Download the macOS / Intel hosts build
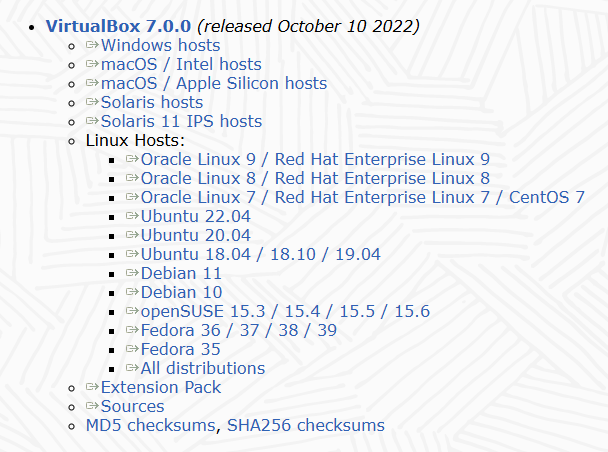The image size is (608, 452). click(x=181, y=64)
